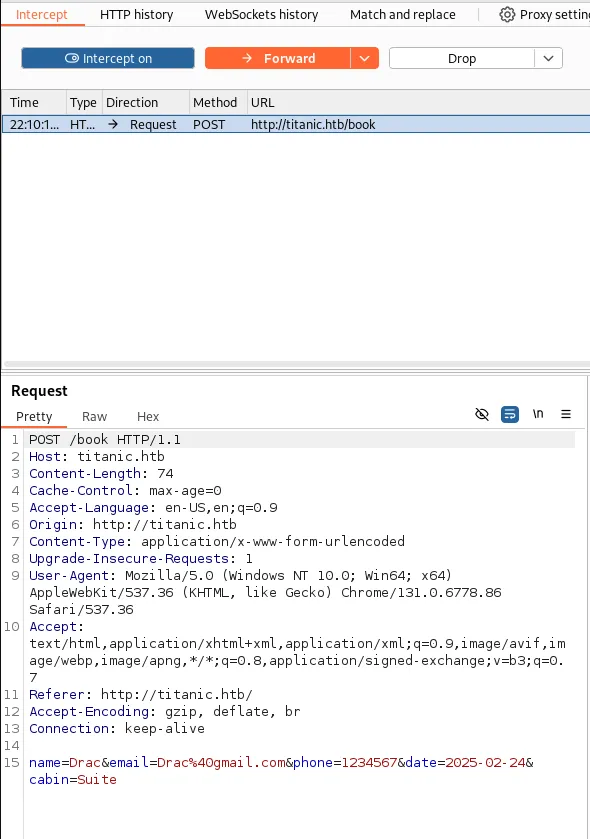Image resolution: width=590 pixels, height=839 pixels.
Task: Click the POST /book HTTP/1.1 line
Action: click(x=104, y=439)
